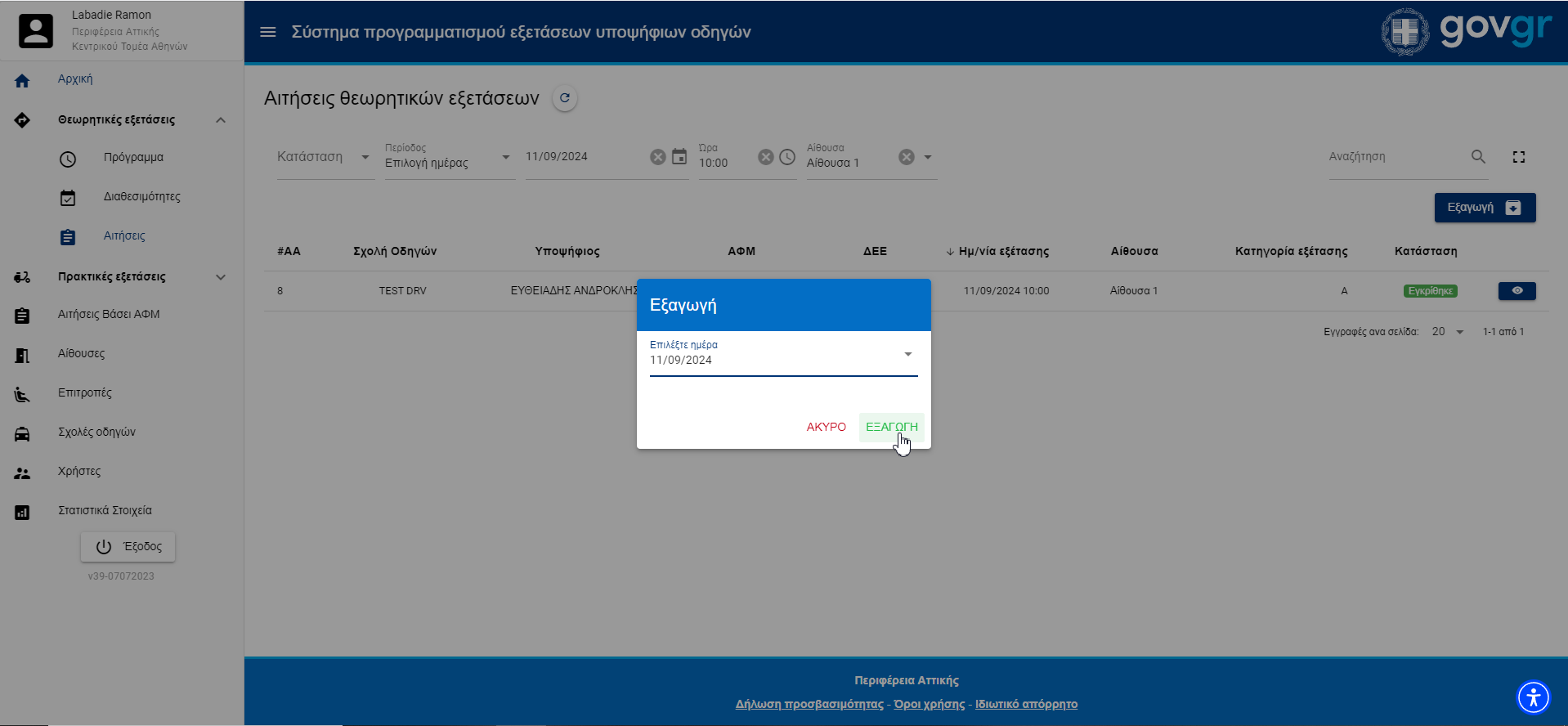The height and width of the screenshot is (726, 1568).
Task: View application row details with eye button
Action: click(1516, 291)
